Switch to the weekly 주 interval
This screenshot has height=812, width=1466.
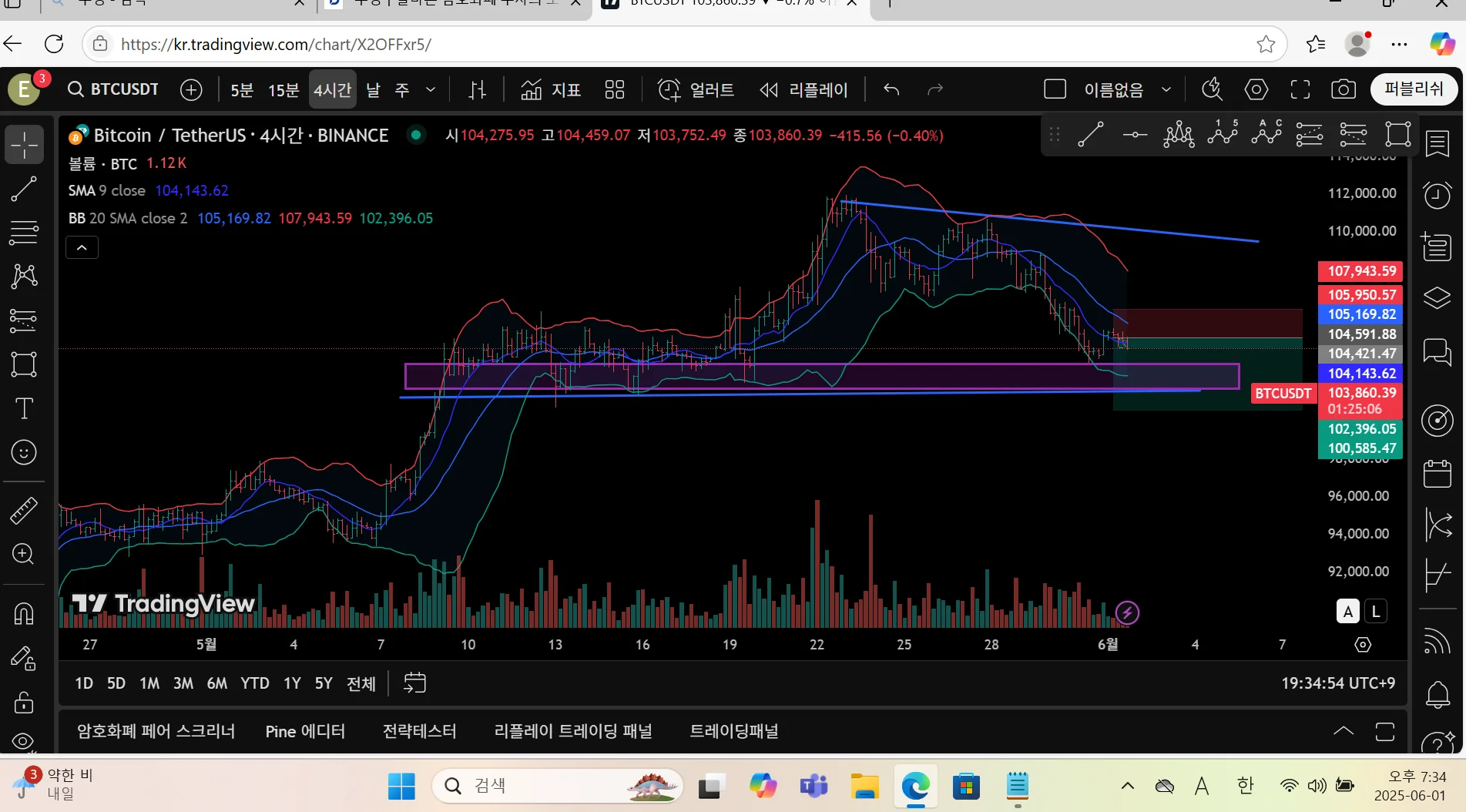point(402,89)
